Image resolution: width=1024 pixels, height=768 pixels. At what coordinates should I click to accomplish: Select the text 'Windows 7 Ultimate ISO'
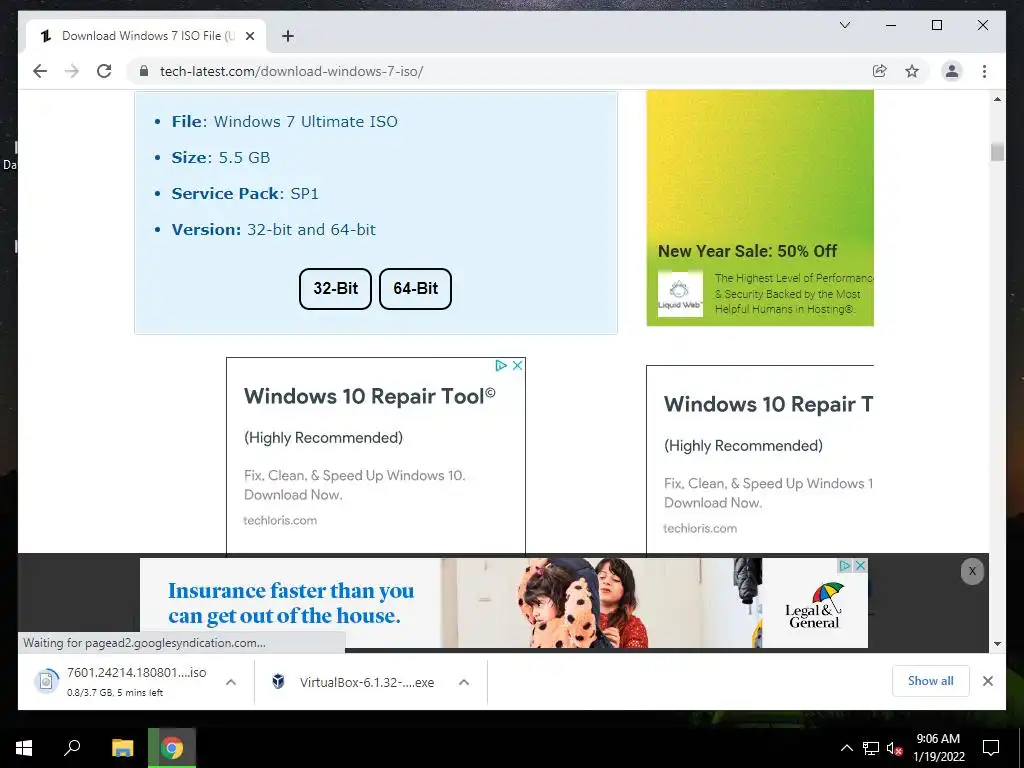tap(306, 121)
